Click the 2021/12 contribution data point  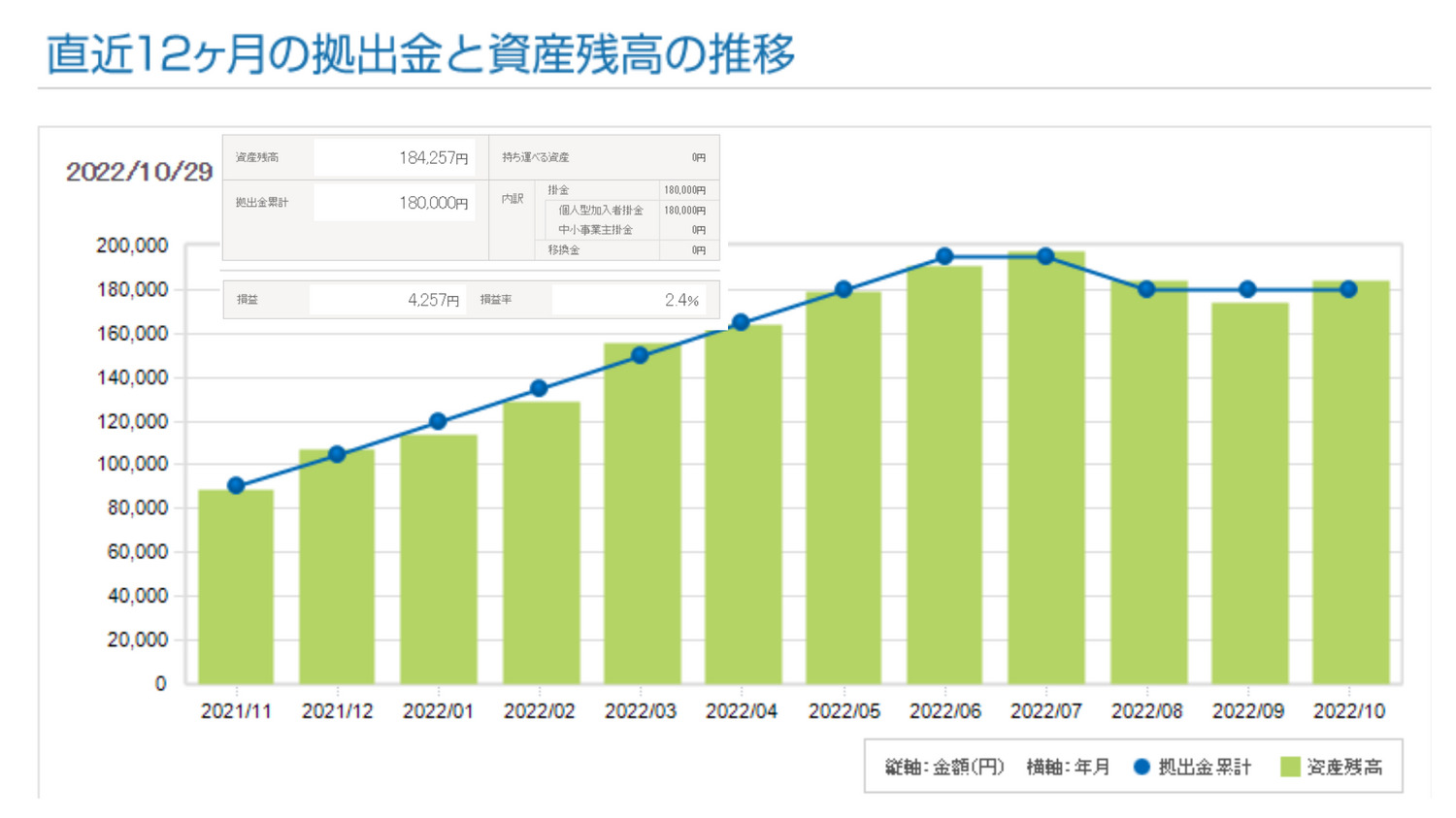coord(337,454)
